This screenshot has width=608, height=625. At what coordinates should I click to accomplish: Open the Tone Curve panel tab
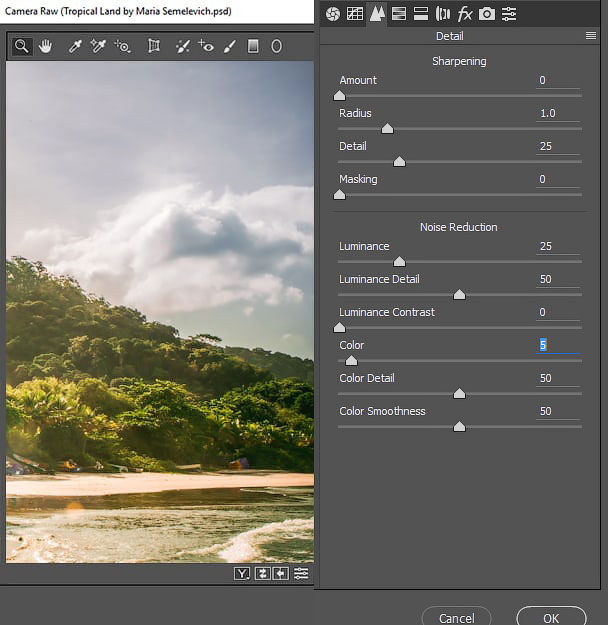point(354,14)
